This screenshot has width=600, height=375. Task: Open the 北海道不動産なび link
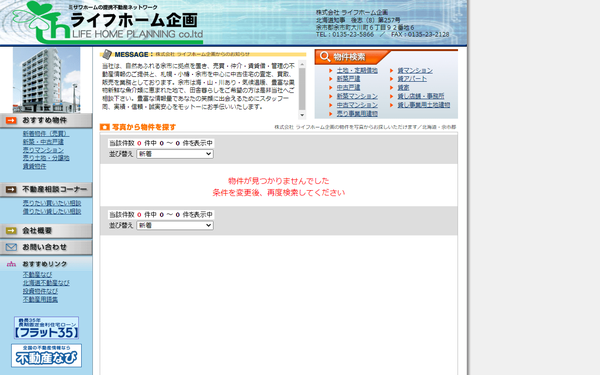pyautogui.click(x=46, y=283)
